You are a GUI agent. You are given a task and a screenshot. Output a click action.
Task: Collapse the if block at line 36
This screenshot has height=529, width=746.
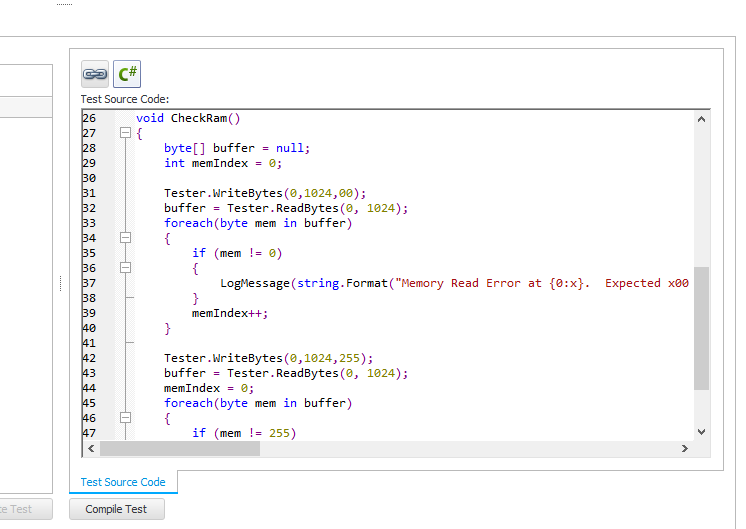pos(125,268)
